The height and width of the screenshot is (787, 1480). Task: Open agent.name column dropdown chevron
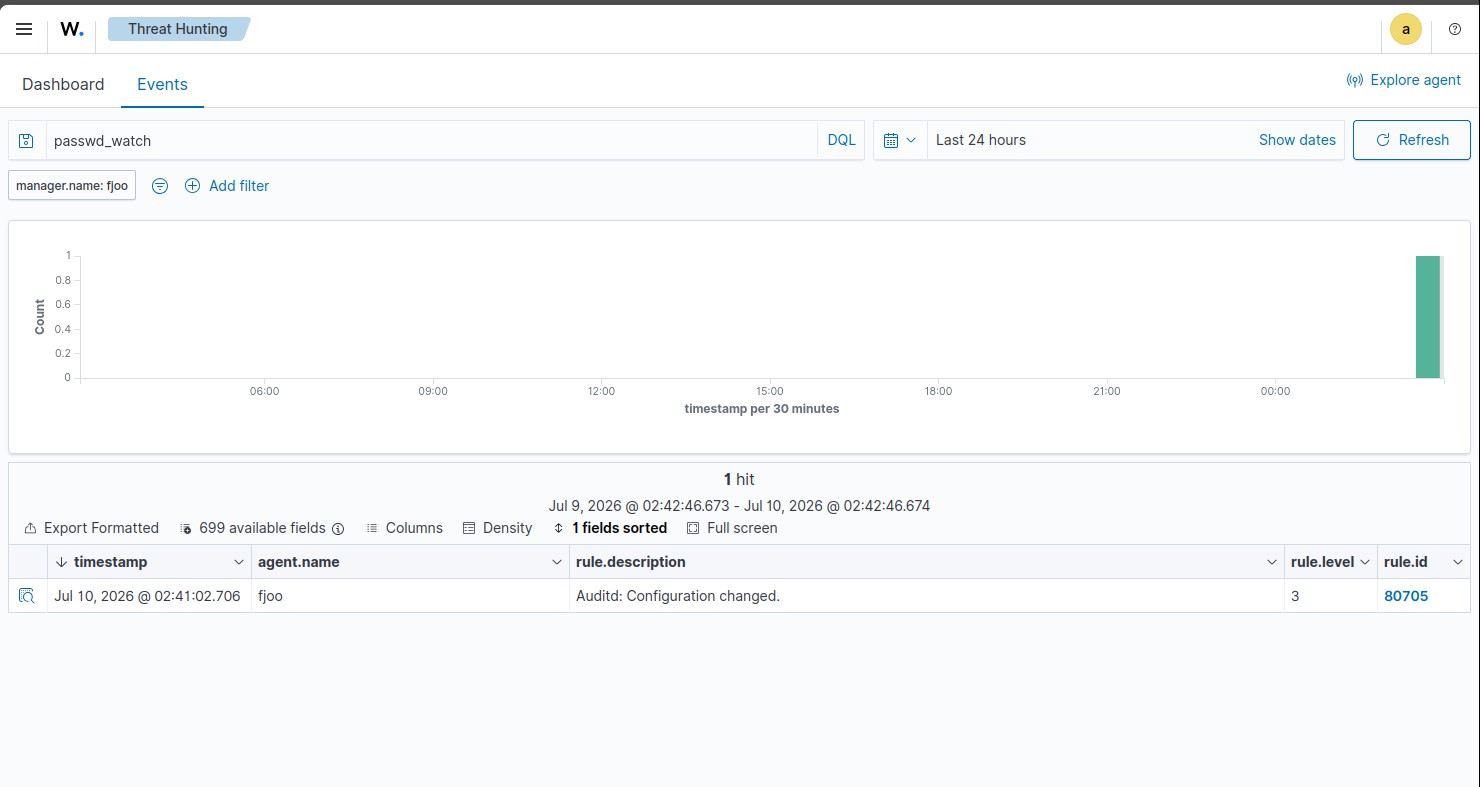(x=557, y=562)
